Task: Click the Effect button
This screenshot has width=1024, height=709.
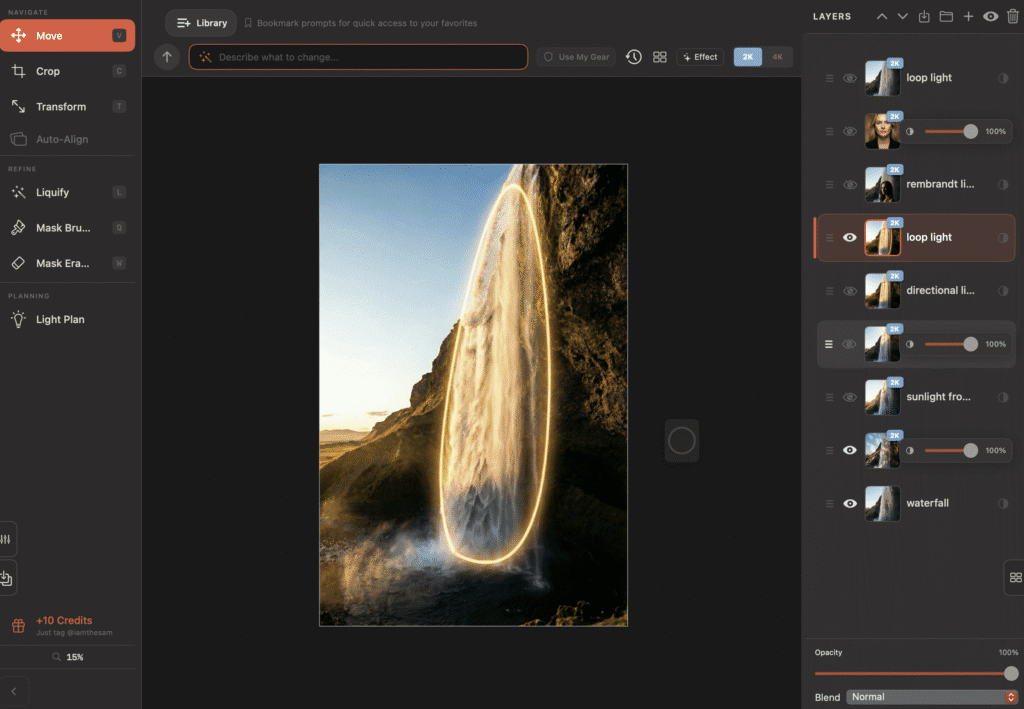Action: (700, 57)
